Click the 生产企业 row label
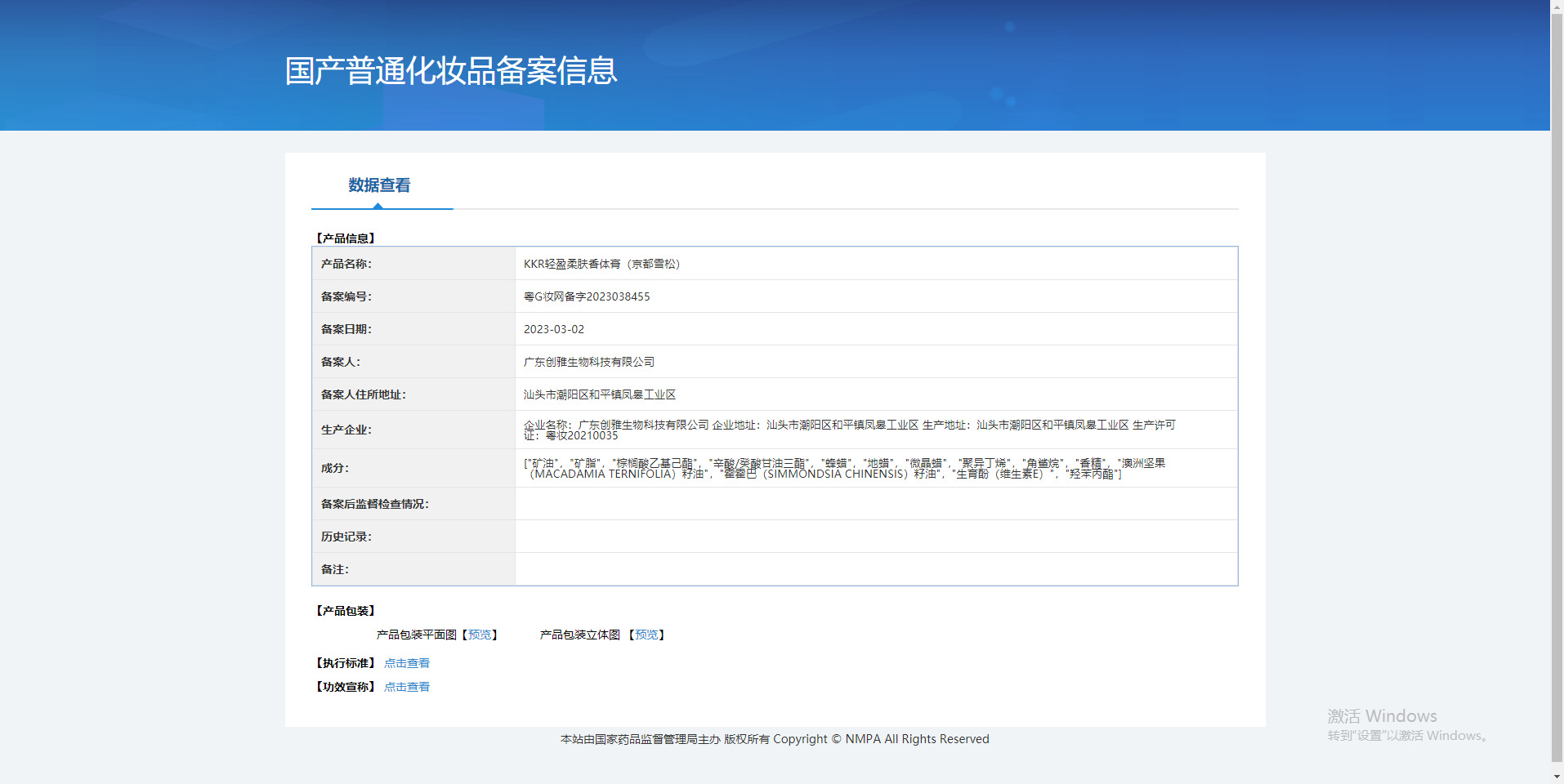 coord(346,430)
